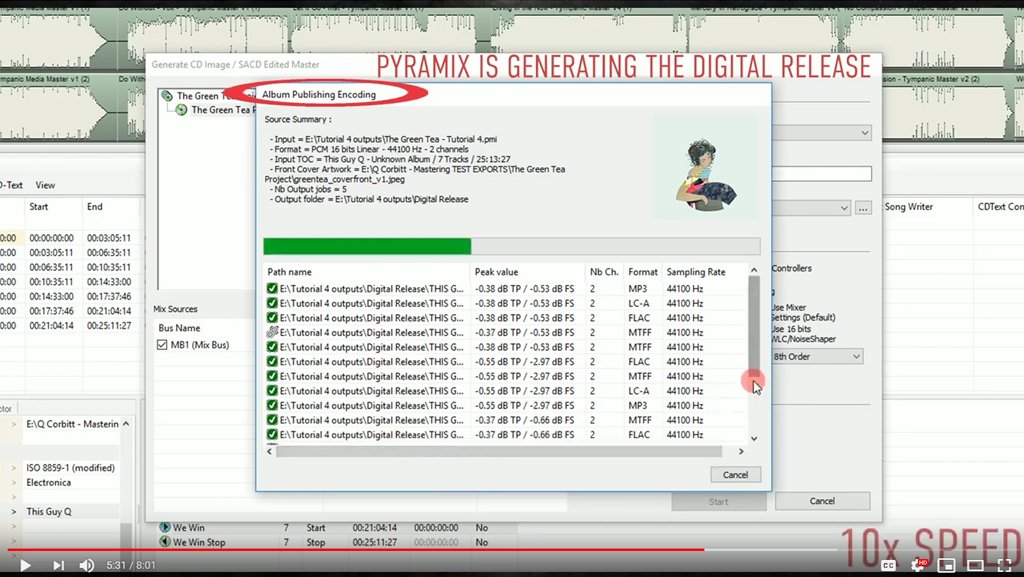Click the We Win Stop marker icon
This screenshot has height=577, width=1024.
165,542
